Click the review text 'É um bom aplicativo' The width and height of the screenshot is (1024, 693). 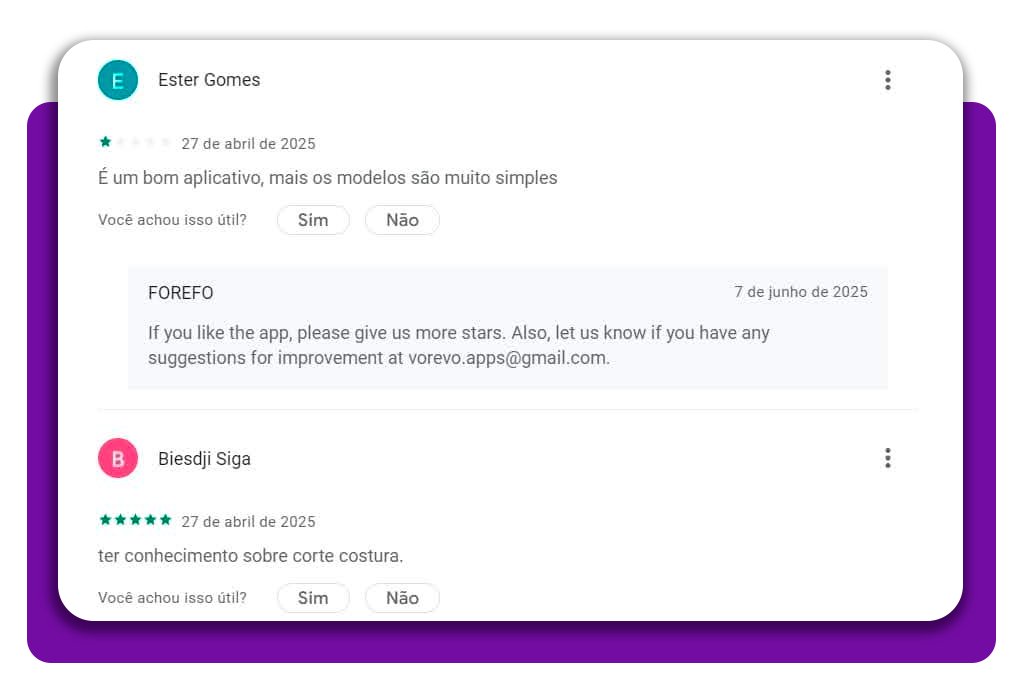click(327, 178)
